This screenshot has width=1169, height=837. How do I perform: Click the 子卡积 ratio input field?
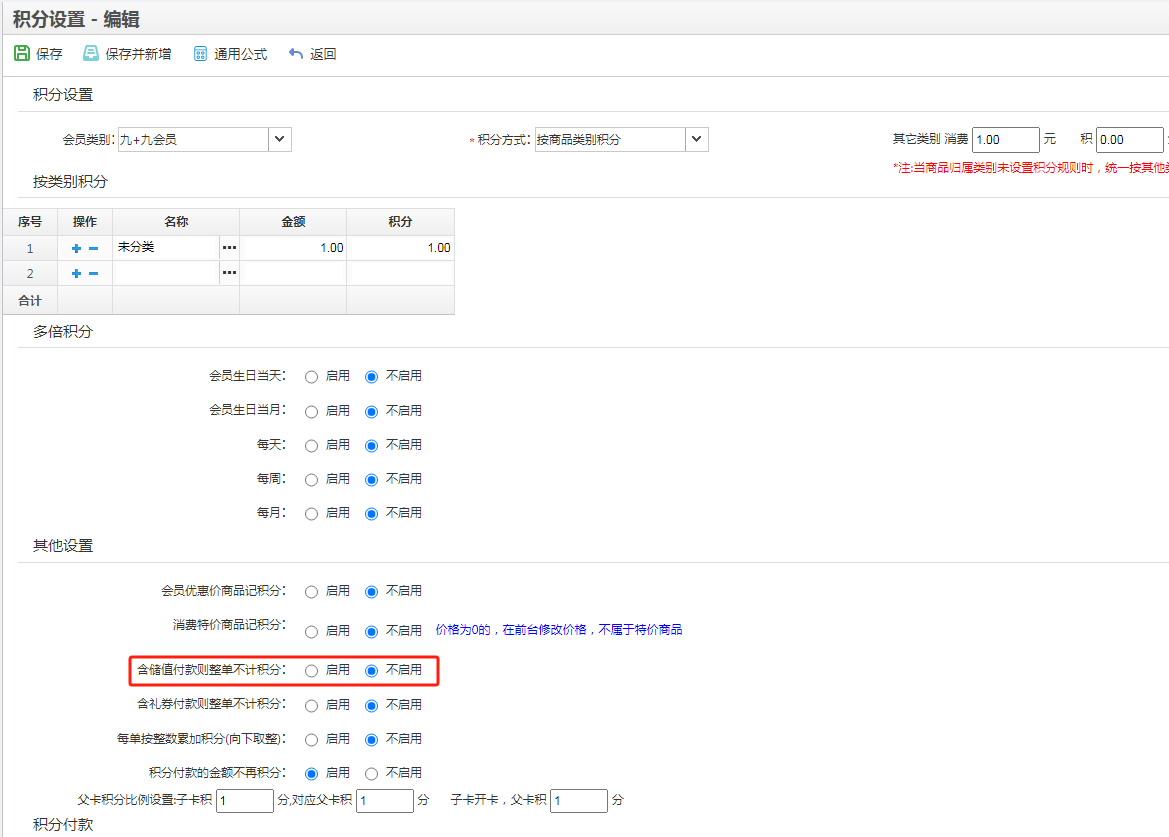click(245, 800)
